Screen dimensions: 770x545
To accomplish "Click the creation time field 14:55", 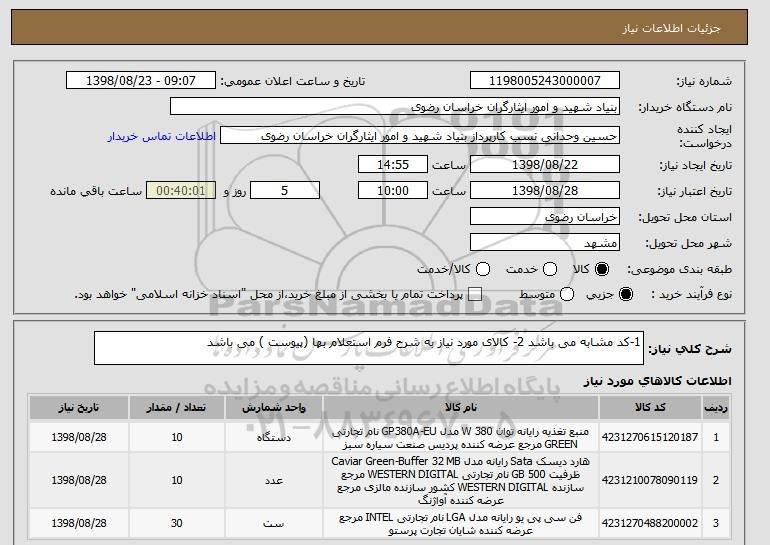I will click(393, 164).
